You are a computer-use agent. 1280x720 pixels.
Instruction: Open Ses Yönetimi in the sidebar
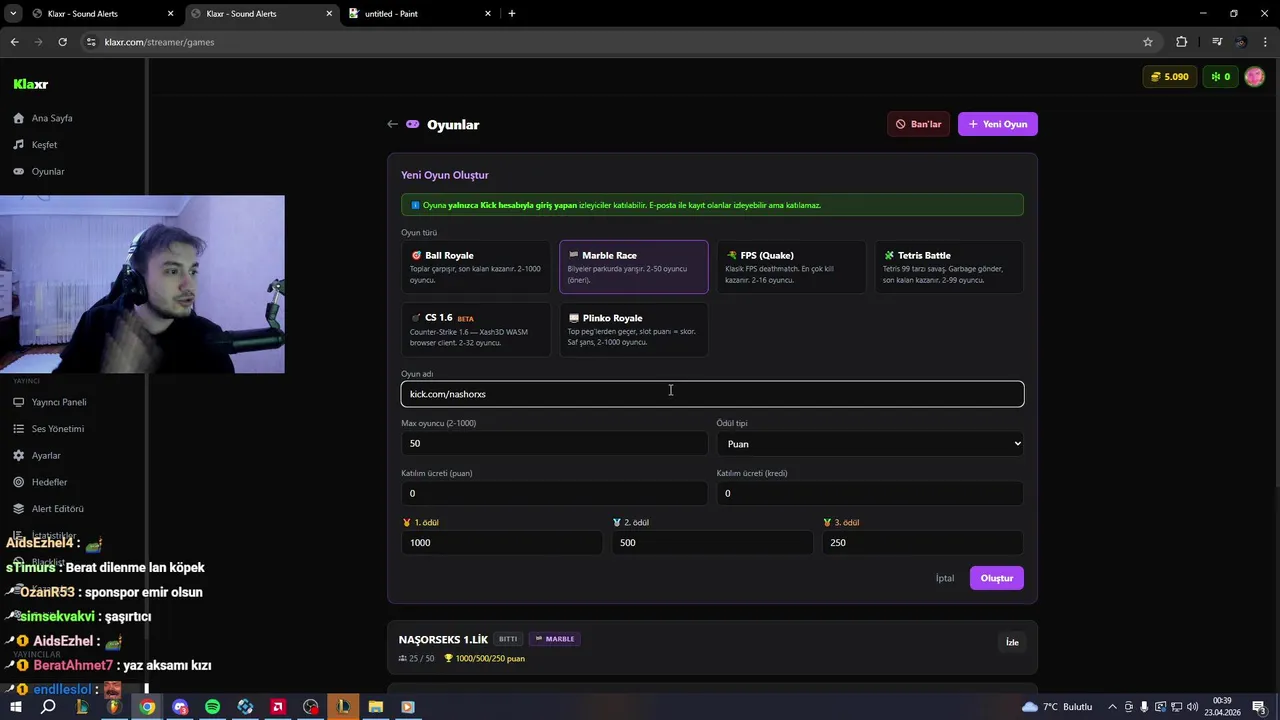58,429
